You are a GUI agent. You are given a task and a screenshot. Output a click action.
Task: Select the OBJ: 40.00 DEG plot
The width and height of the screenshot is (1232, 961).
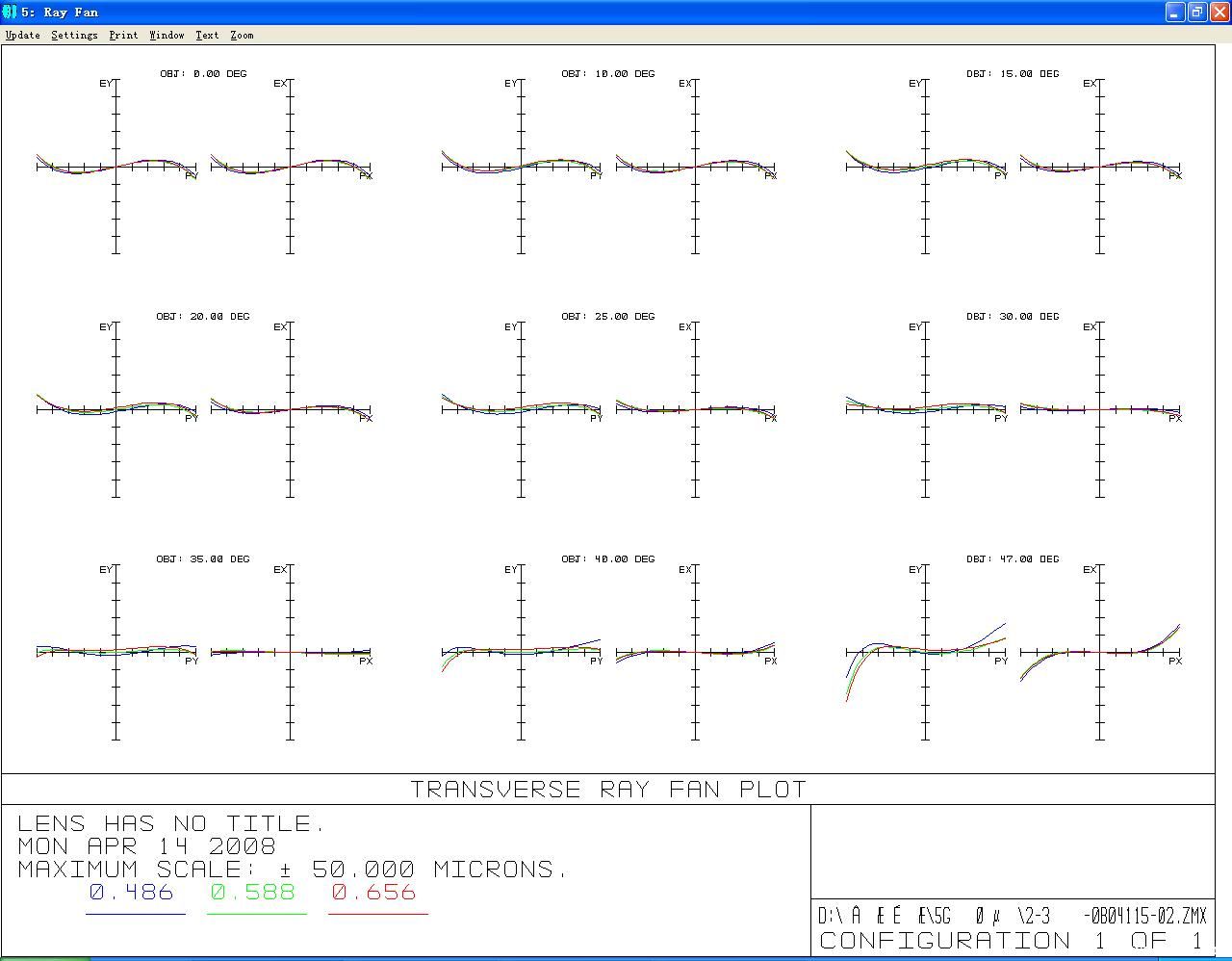(x=608, y=650)
